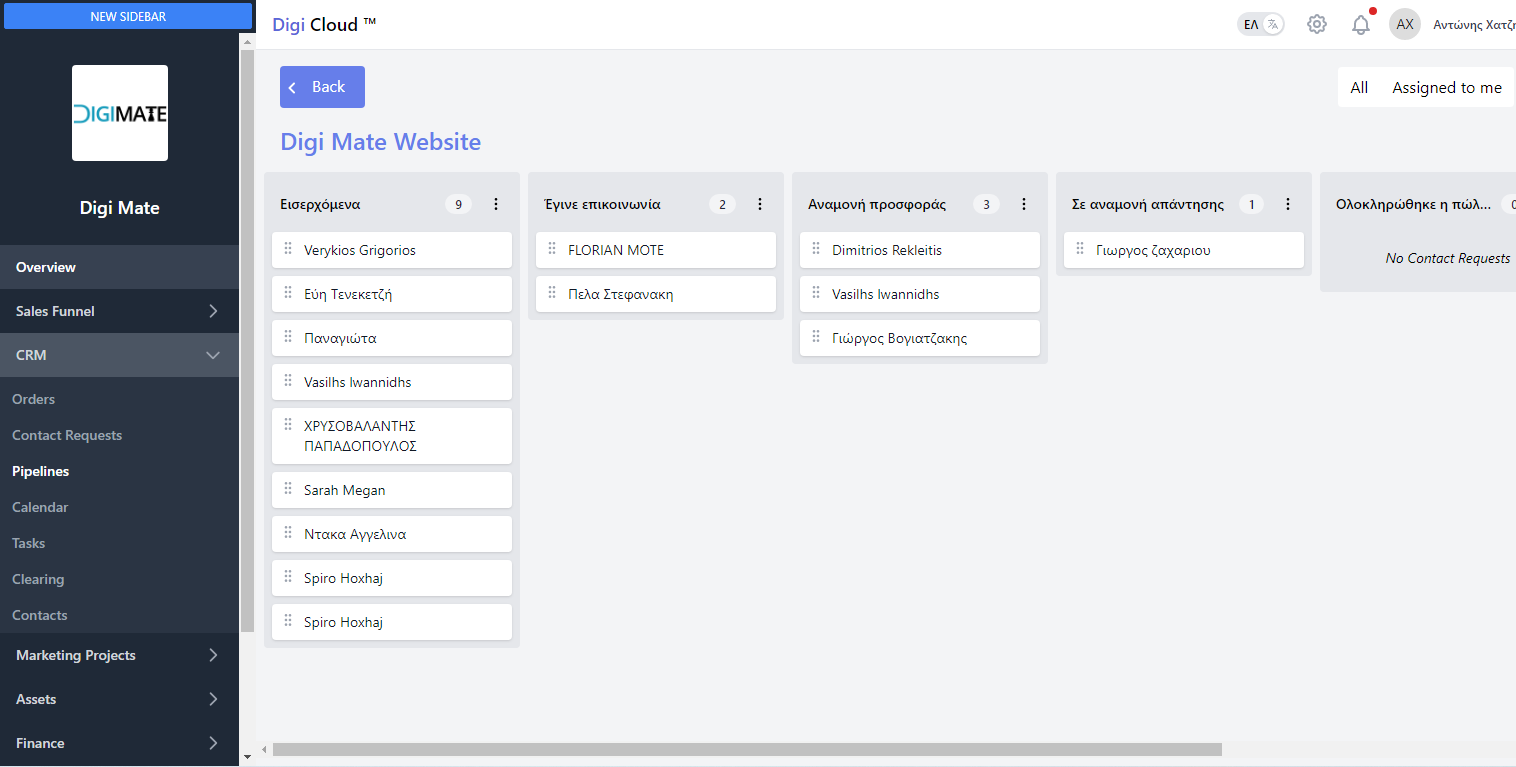The height and width of the screenshot is (767, 1516).
Task: Select the Assigned to me filter
Action: click(x=1447, y=88)
